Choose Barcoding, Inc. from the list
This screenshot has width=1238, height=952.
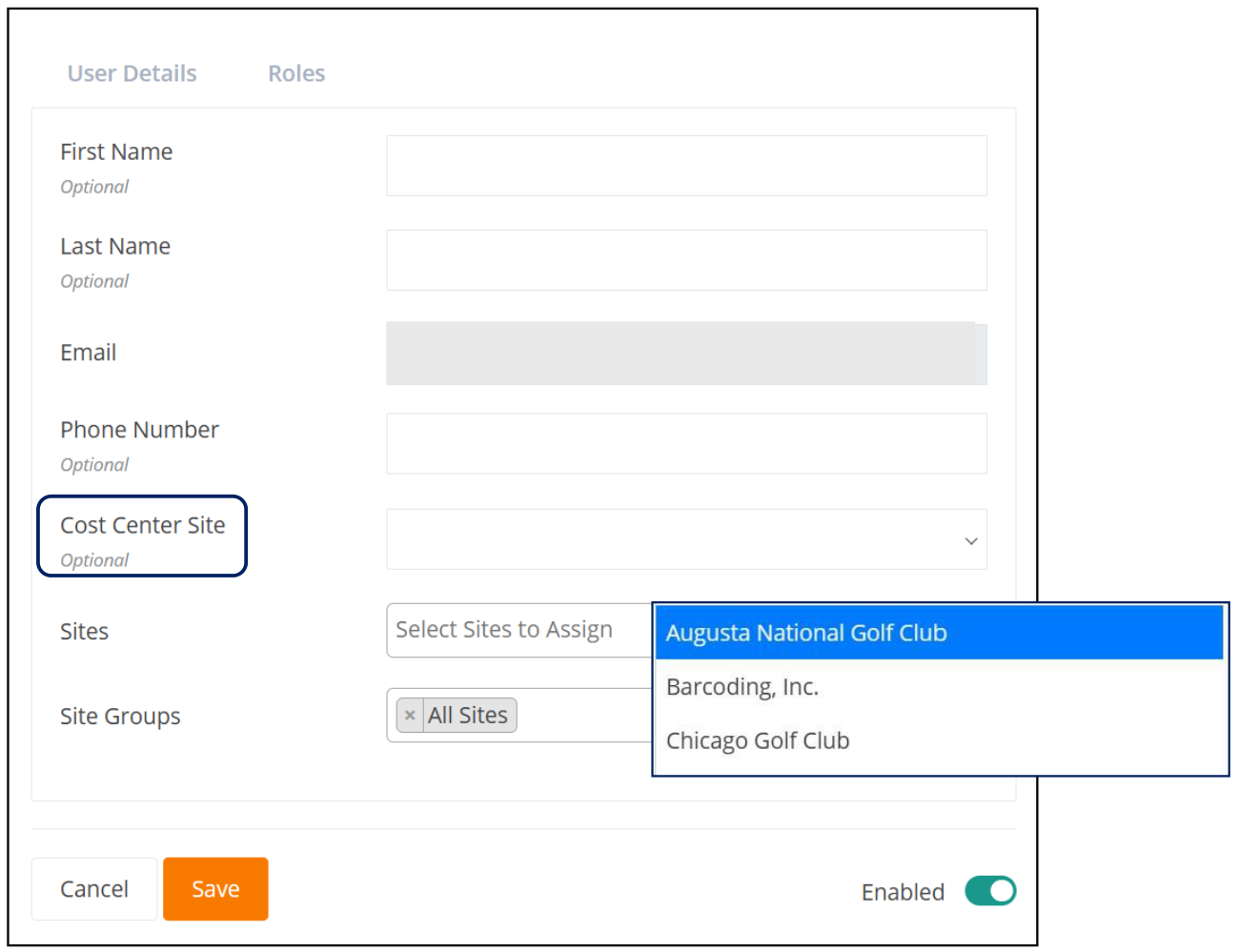point(939,687)
